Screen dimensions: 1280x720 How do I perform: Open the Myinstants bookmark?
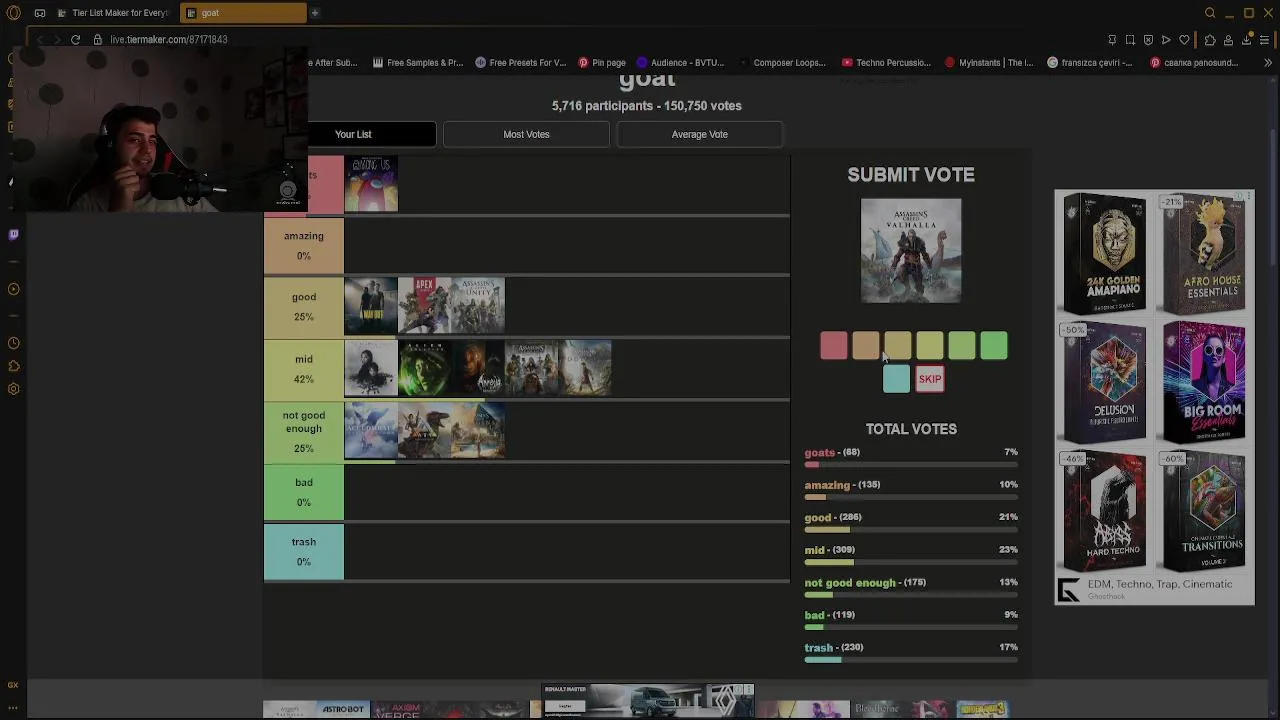[x=989, y=63]
